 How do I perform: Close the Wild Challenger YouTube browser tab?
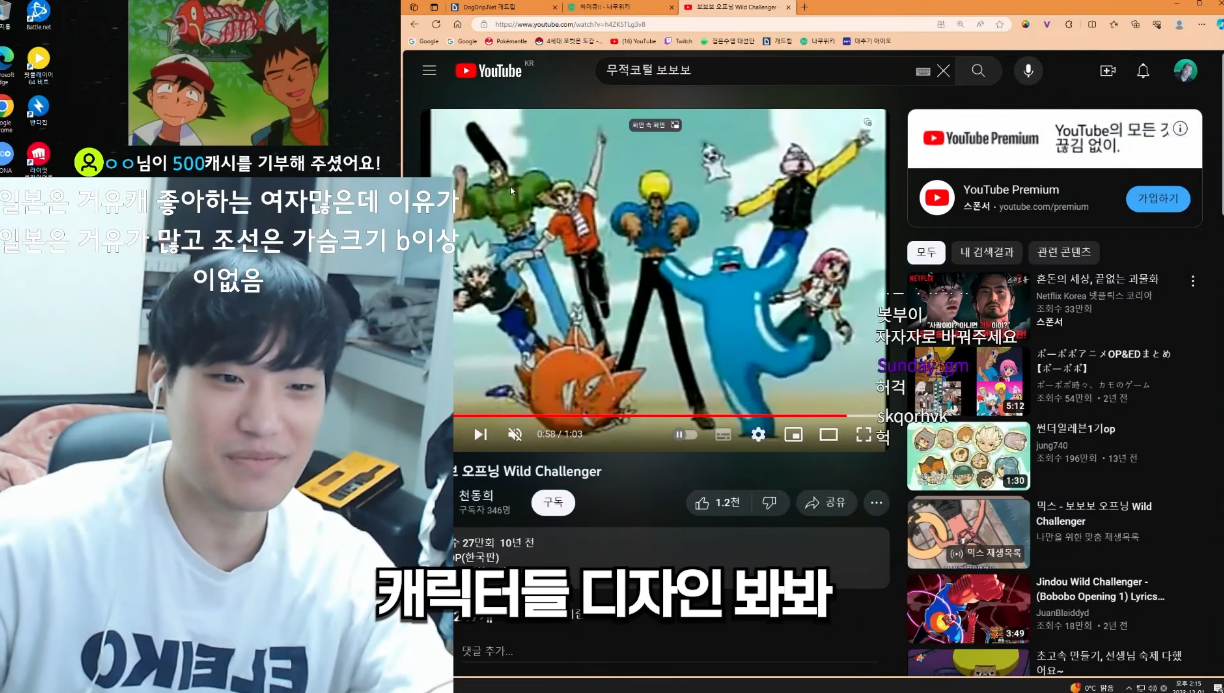pos(789,7)
